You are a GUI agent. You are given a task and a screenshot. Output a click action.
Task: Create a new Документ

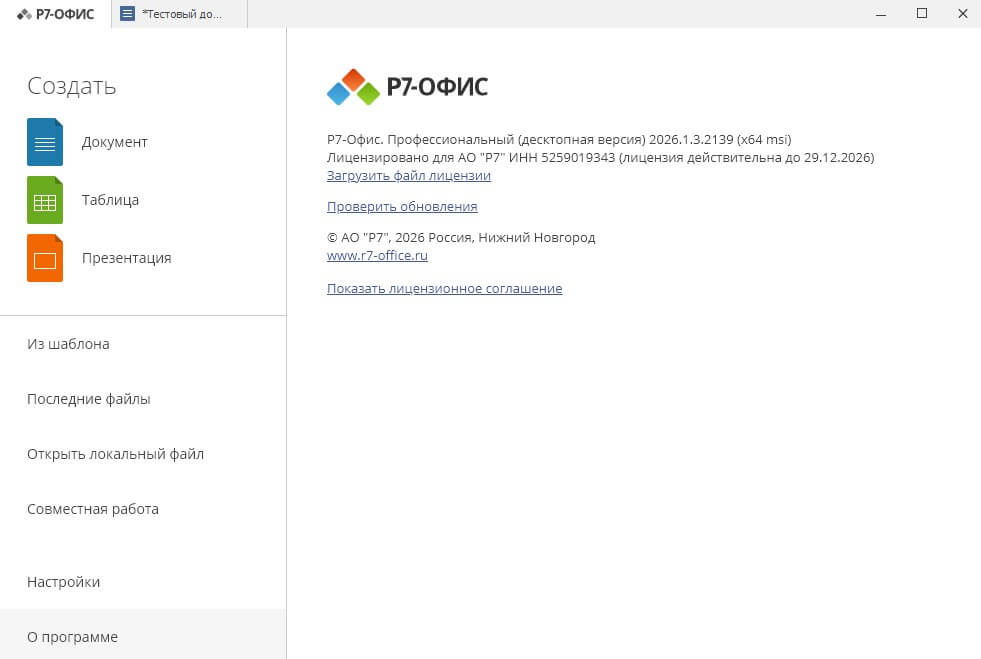(114, 142)
